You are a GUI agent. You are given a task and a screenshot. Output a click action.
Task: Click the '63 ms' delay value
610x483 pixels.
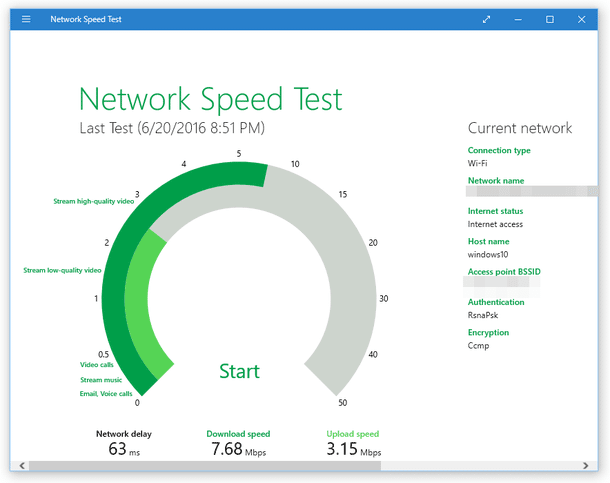pos(124,449)
